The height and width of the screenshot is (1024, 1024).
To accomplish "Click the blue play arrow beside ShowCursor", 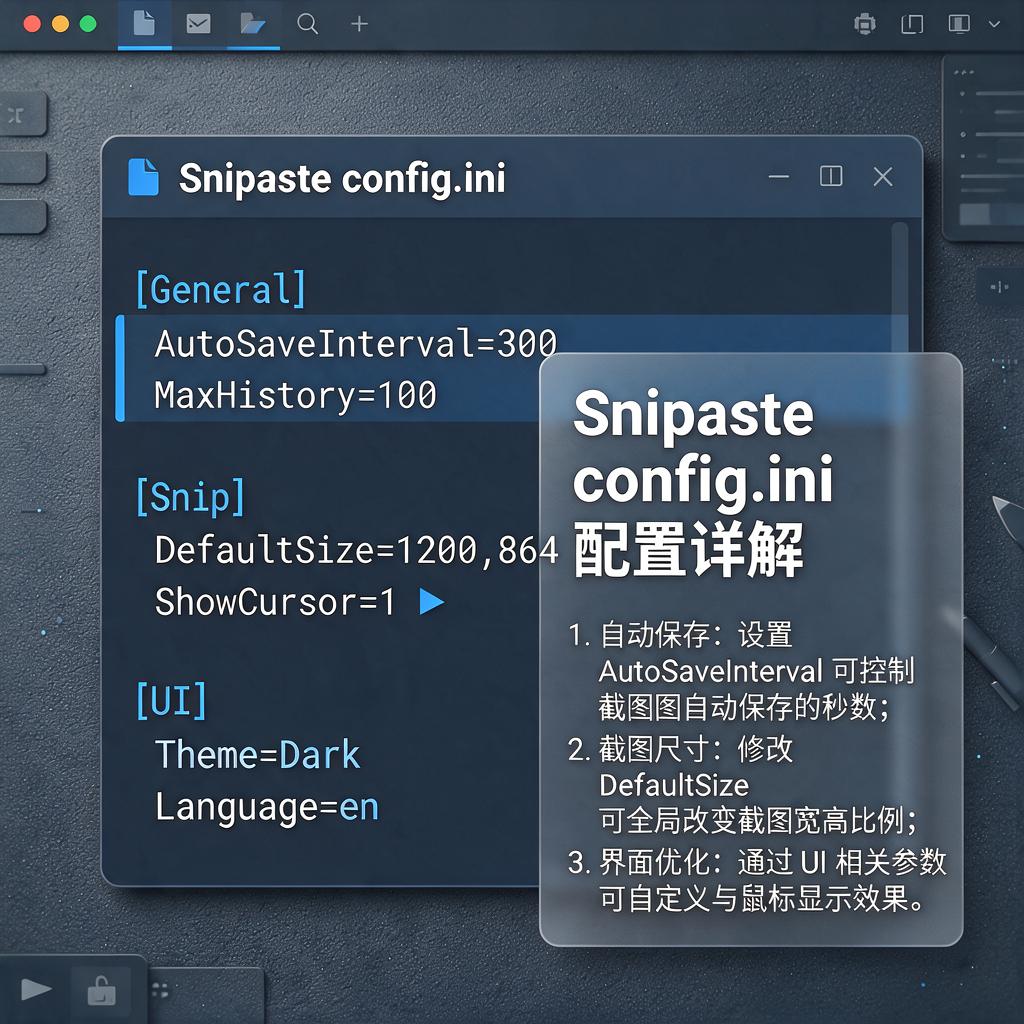I will [431, 601].
